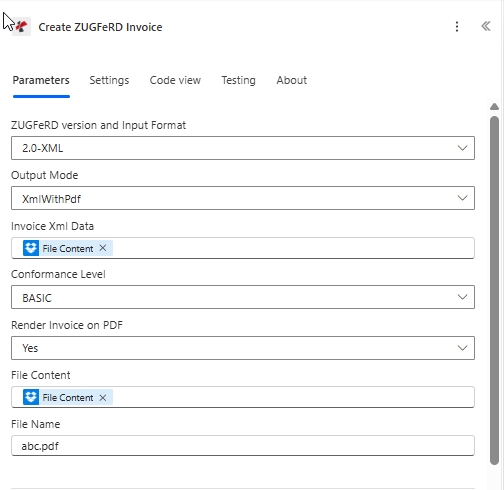Collapse the panel with double chevron icon

pos(486,26)
